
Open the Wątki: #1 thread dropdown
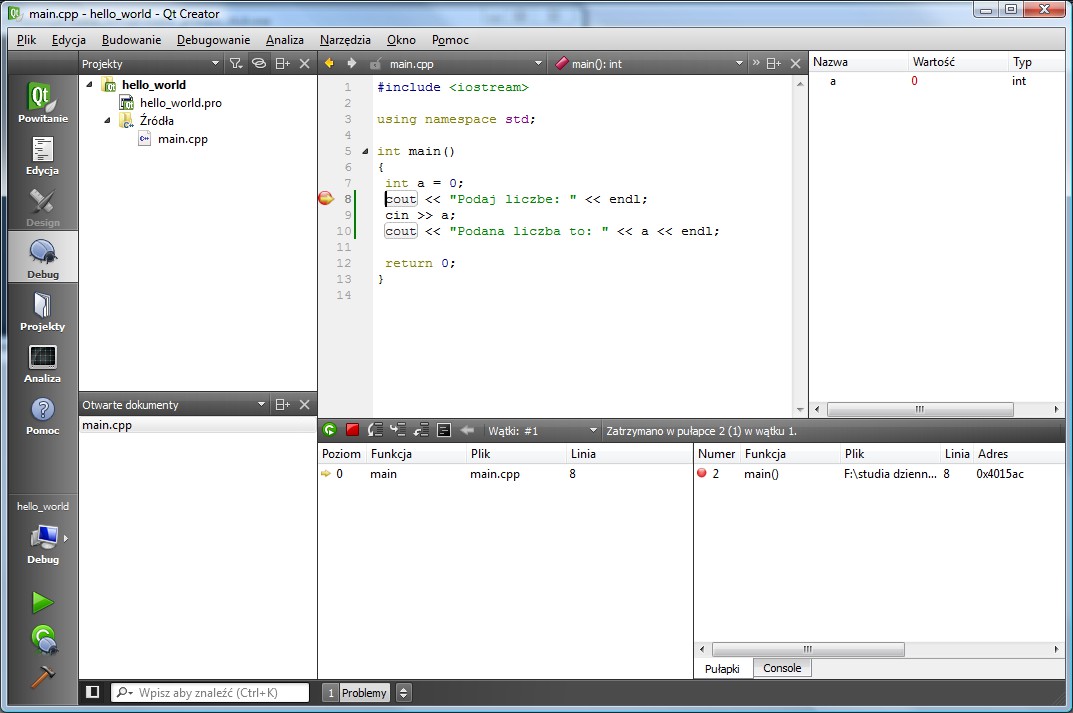pyautogui.click(x=542, y=430)
